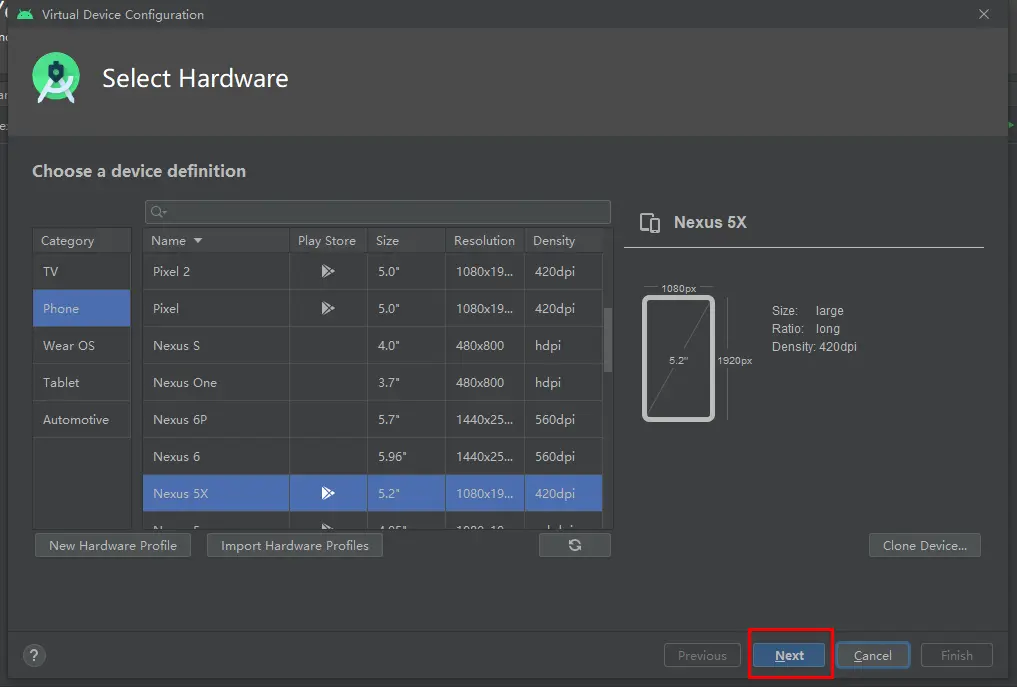Click the device list vertical scrollbar
1017x687 pixels.
pyautogui.click(x=608, y=340)
